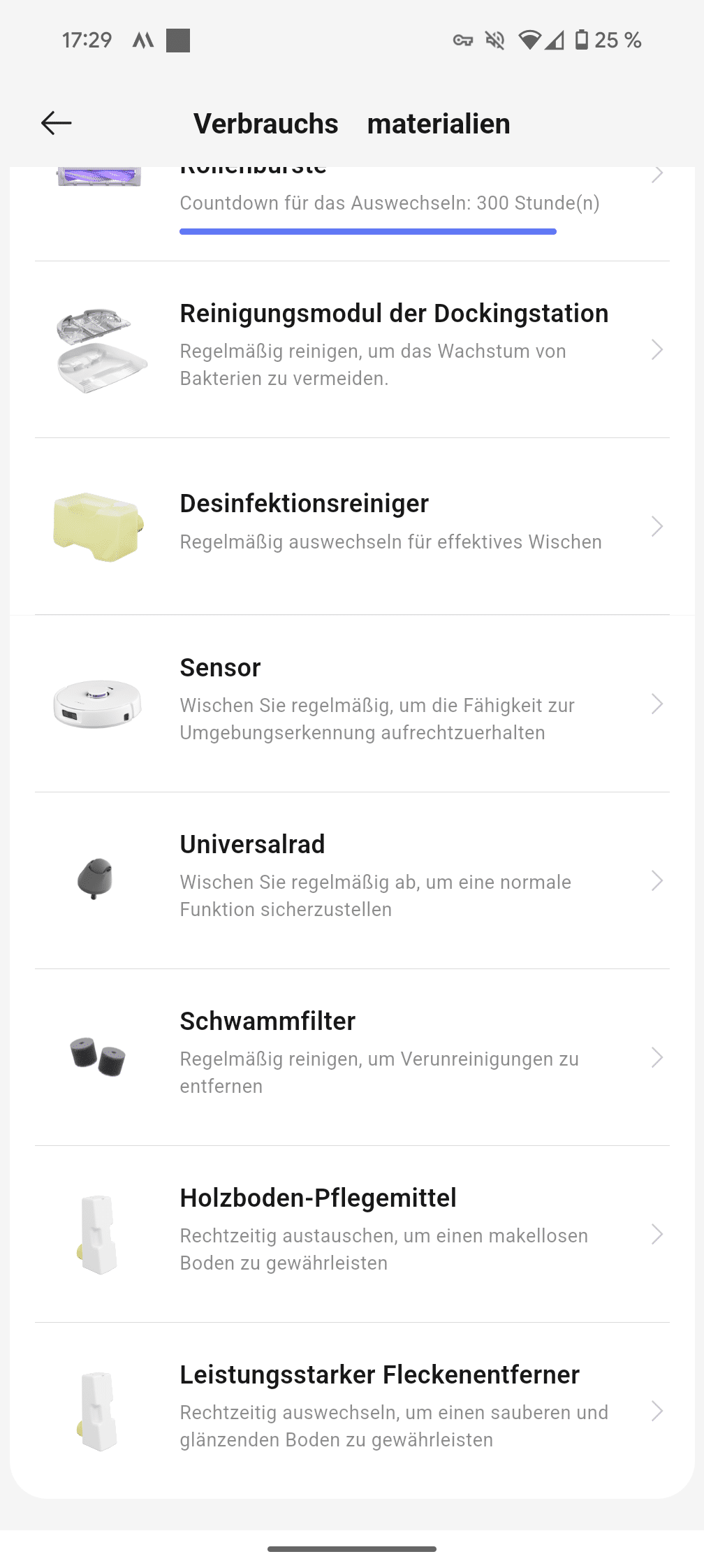This screenshot has width=704, height=1568.
Task: Expand Reinigungsmodul der Dockingstation chevron
Action: click(x=657, y=349)
